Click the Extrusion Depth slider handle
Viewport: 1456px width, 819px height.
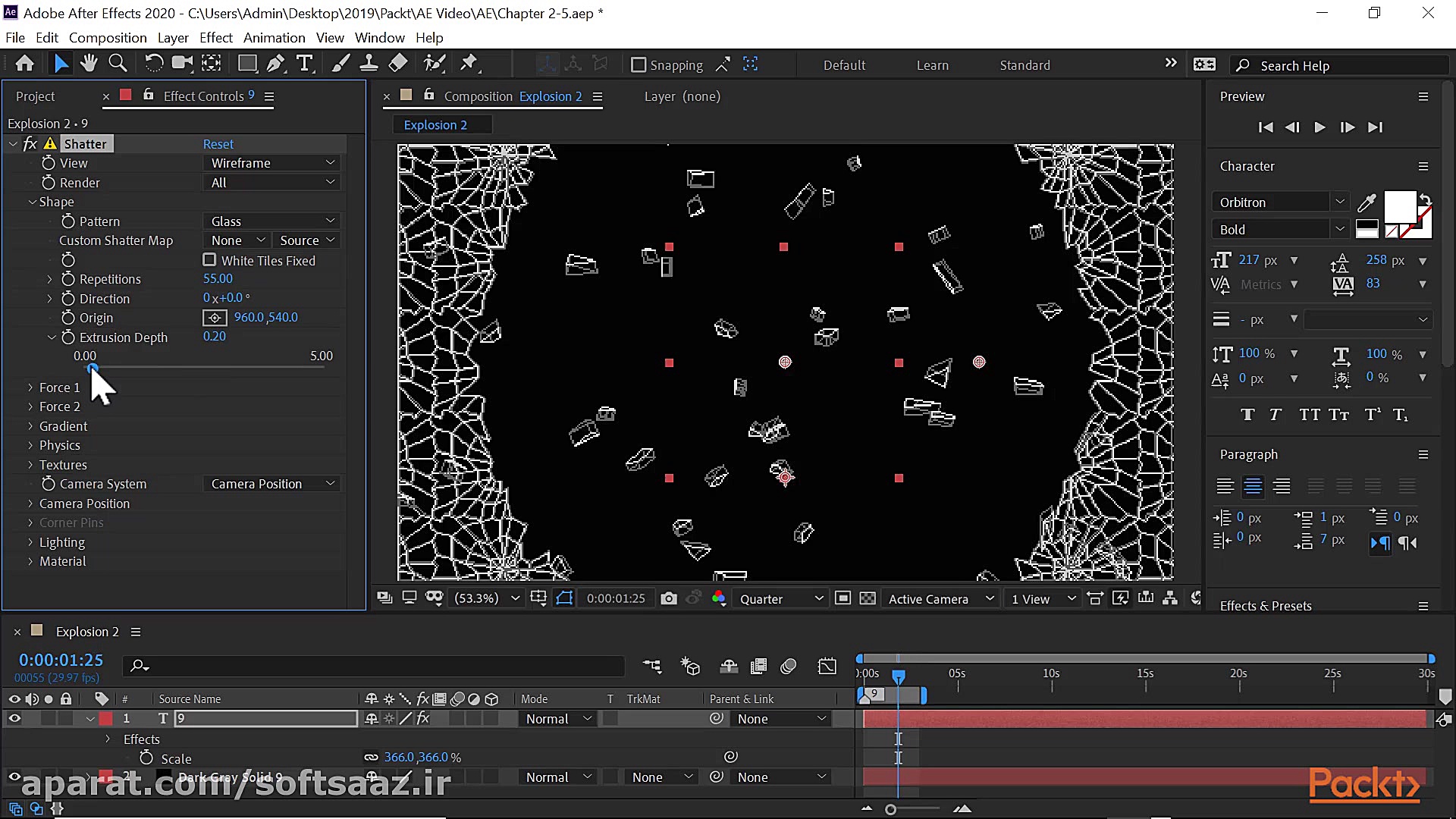pos(93,368)
